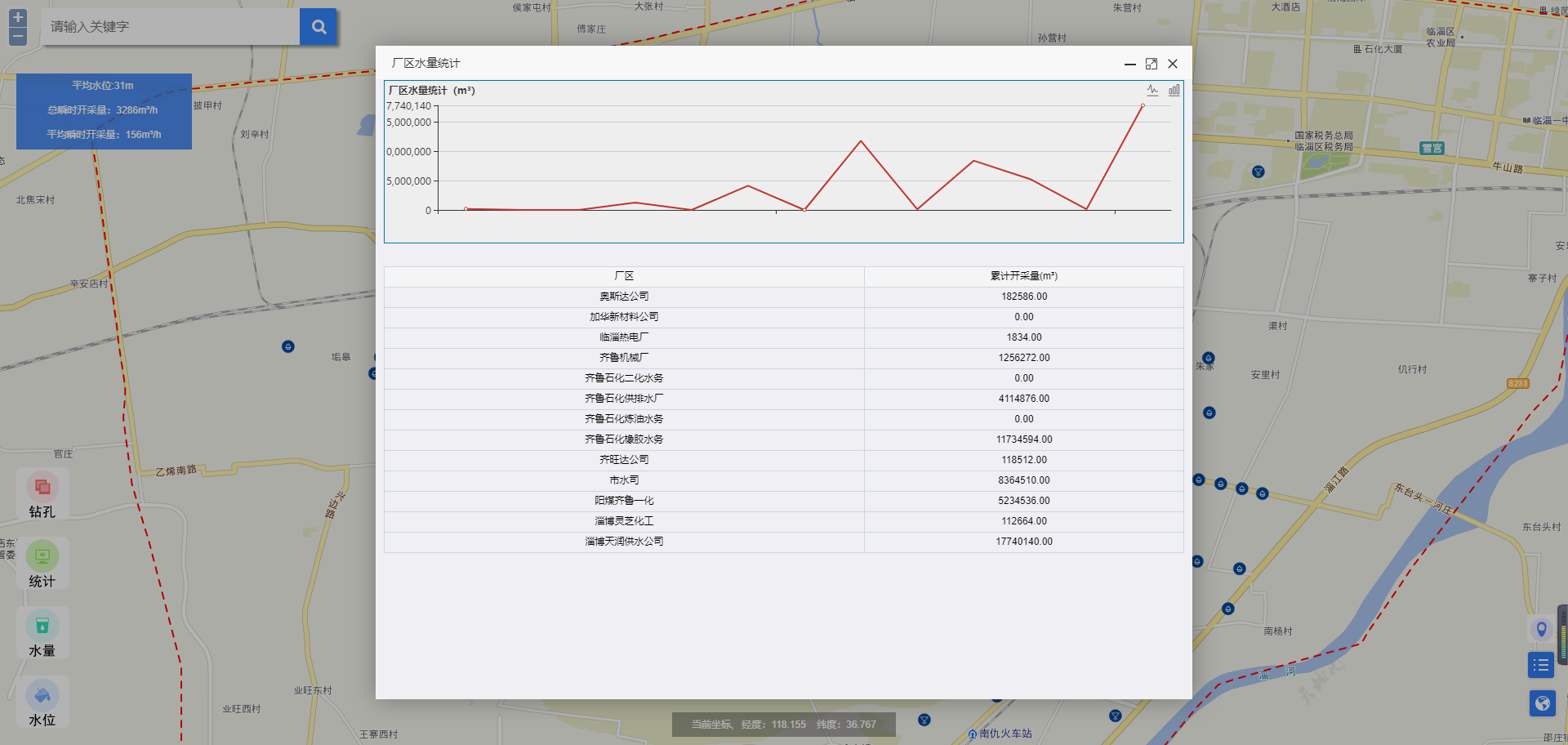Minimize the 厂区水量统计 dialog

point(1130,64)
